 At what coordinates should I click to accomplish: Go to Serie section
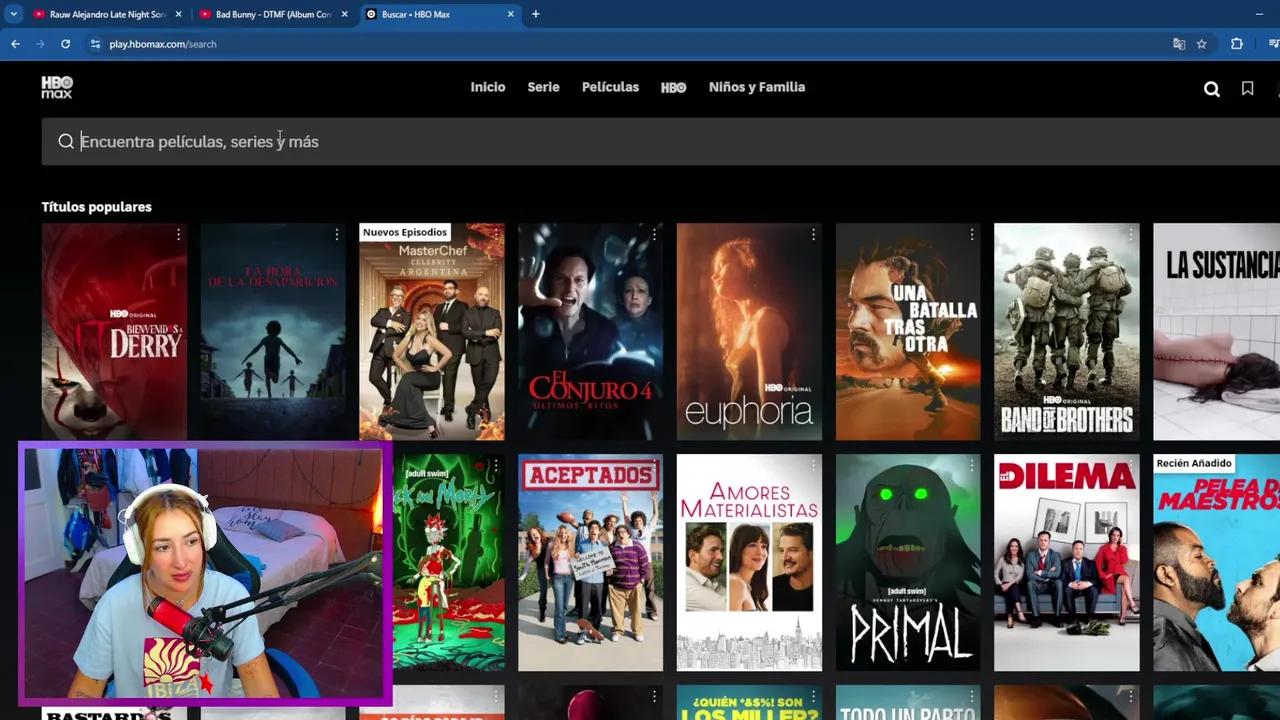(543, 87)
